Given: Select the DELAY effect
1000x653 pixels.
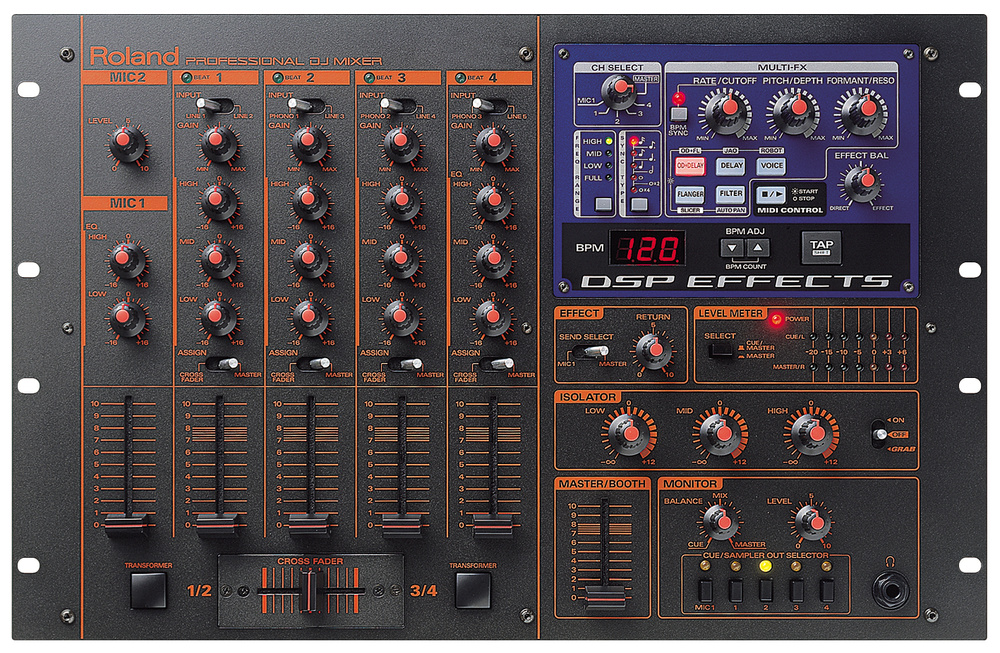Looking at the screenshot, I should [x=730, y=164].
